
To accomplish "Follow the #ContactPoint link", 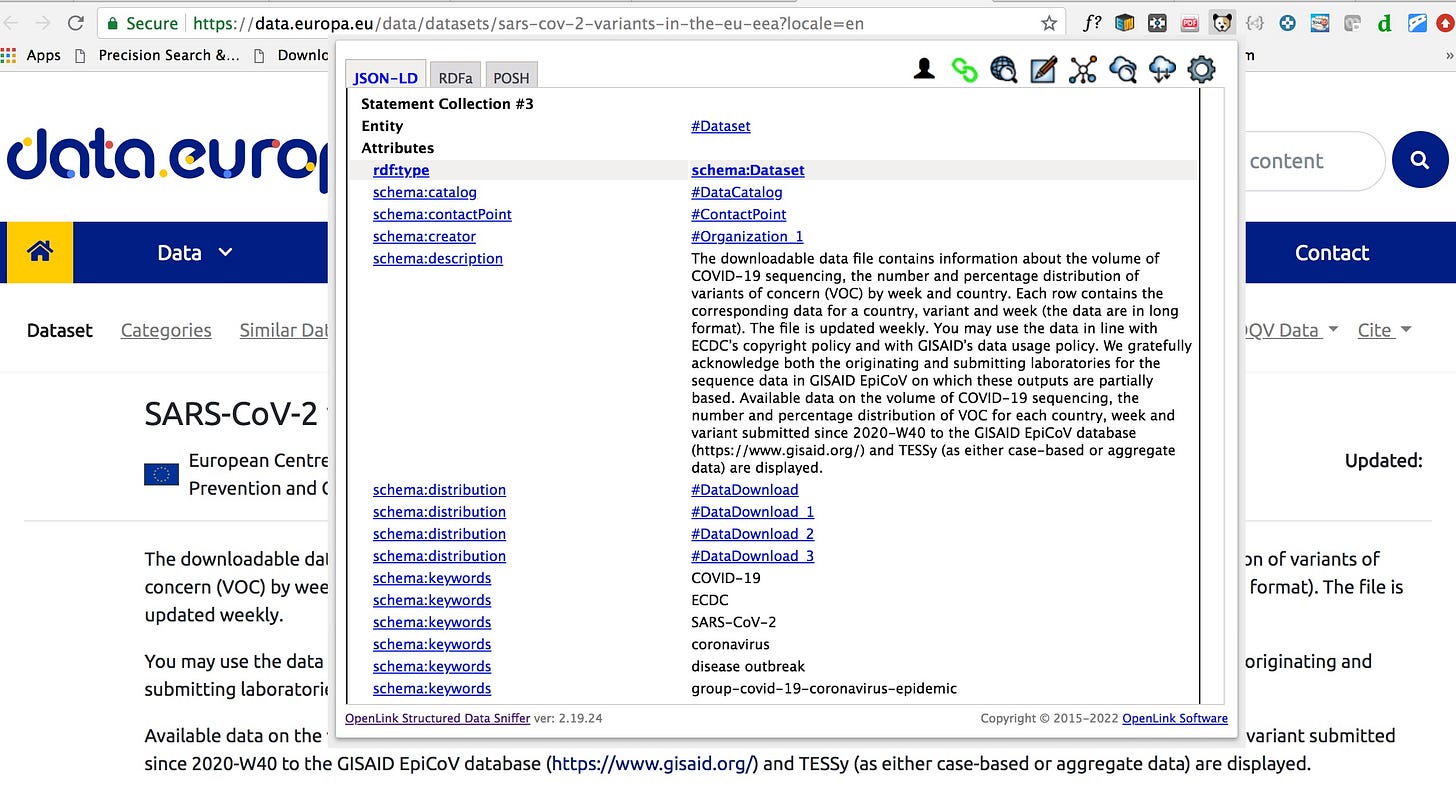I will 738,214.
